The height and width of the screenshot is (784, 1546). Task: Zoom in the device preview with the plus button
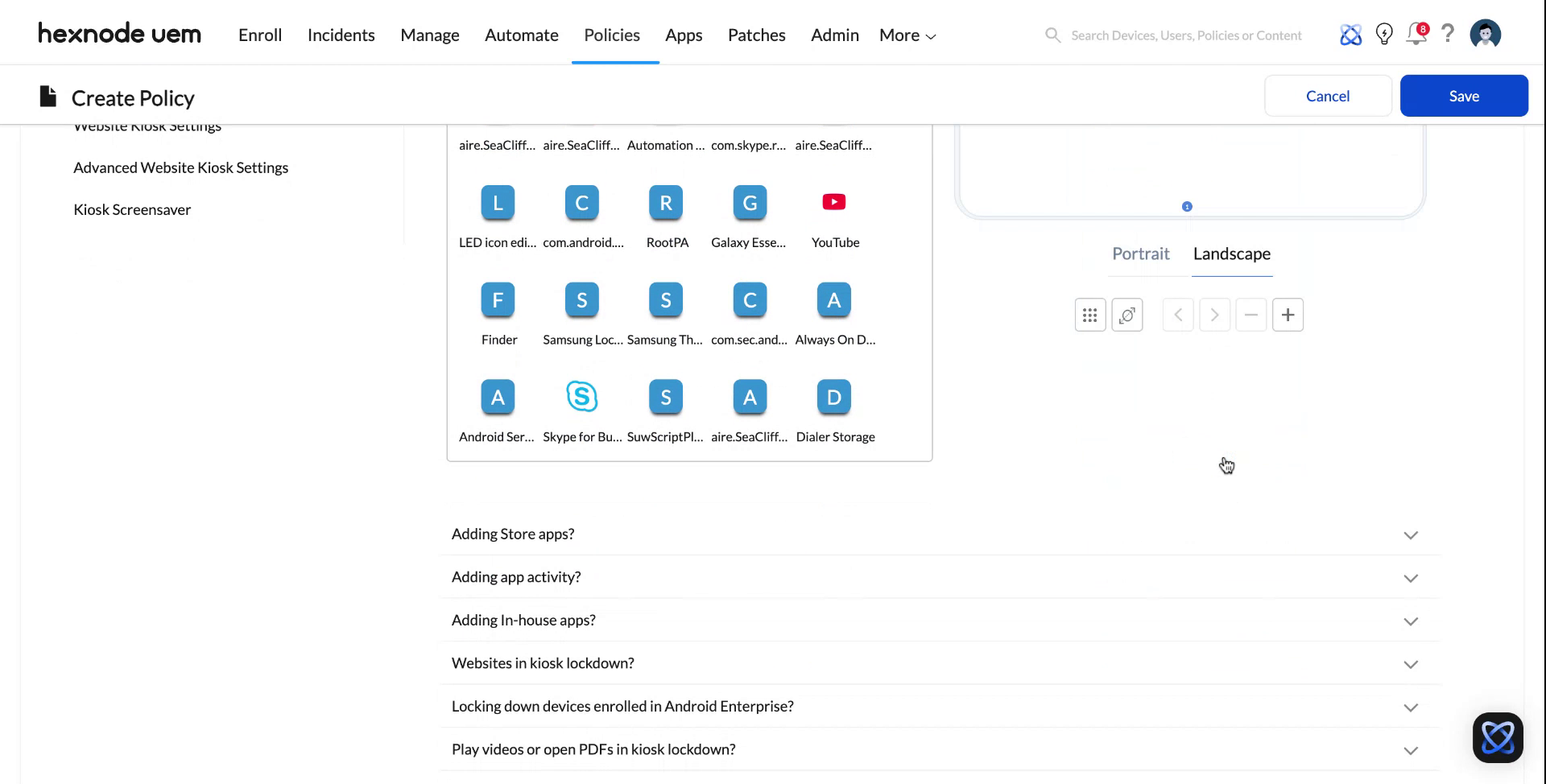pyautogui.click(x=1287, y=315)
